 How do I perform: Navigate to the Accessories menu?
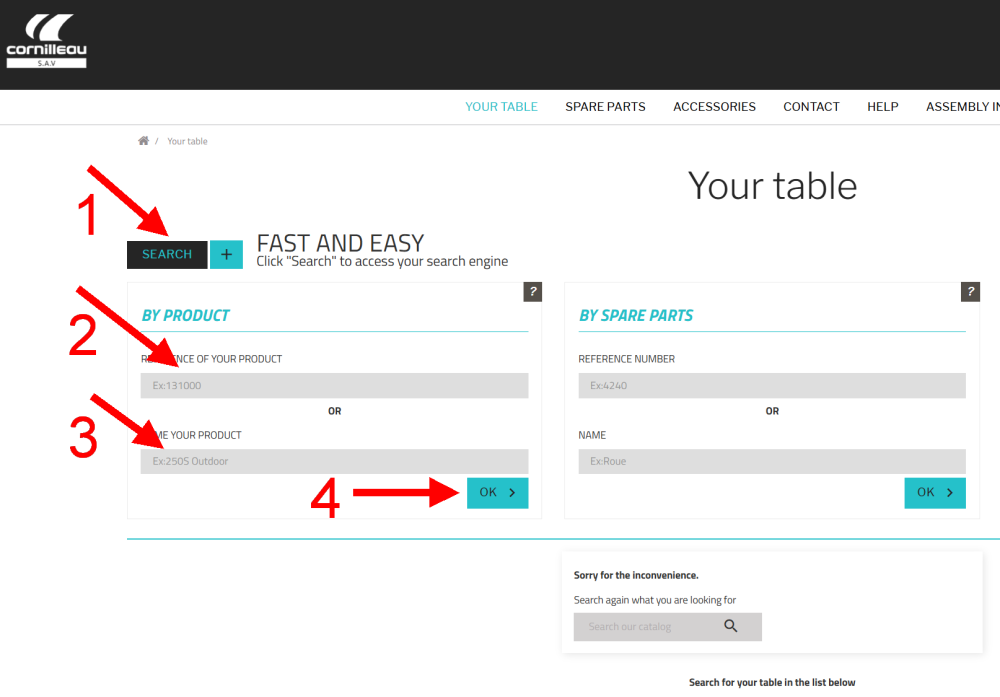tap(714, 107)
